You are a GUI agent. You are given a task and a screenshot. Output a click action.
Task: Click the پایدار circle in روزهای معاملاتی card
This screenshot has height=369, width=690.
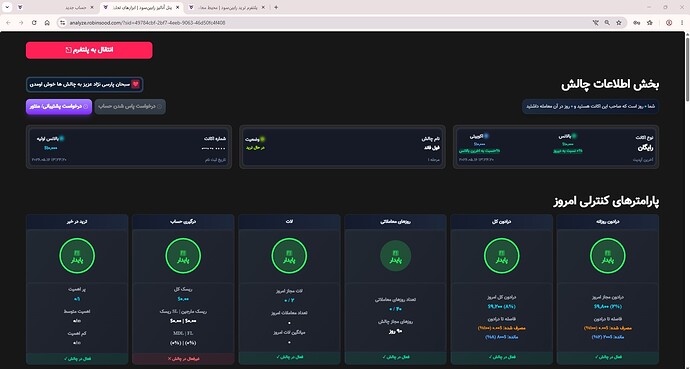tap(396, 256)
